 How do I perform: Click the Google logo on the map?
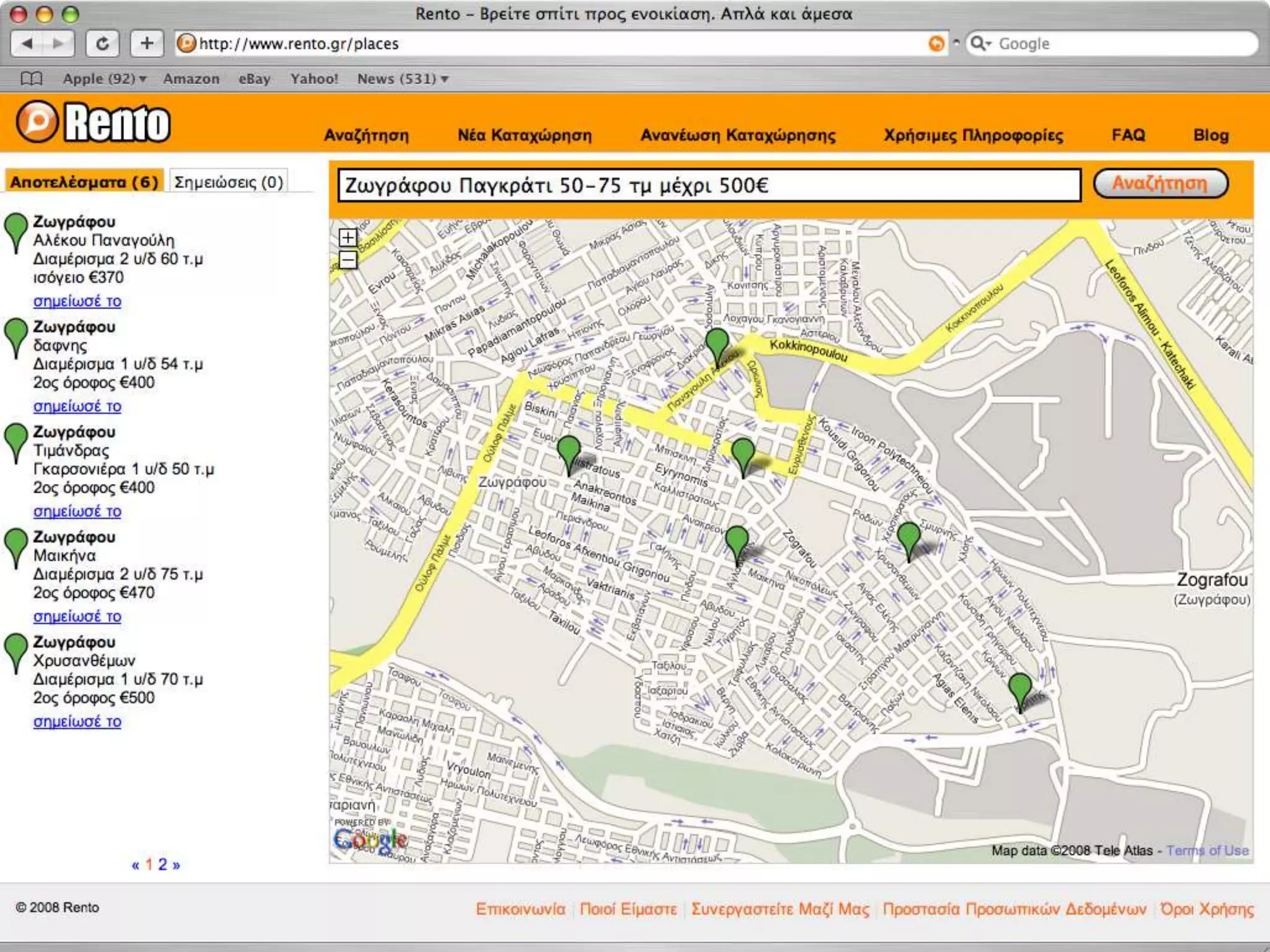click(x=370, y=840)
